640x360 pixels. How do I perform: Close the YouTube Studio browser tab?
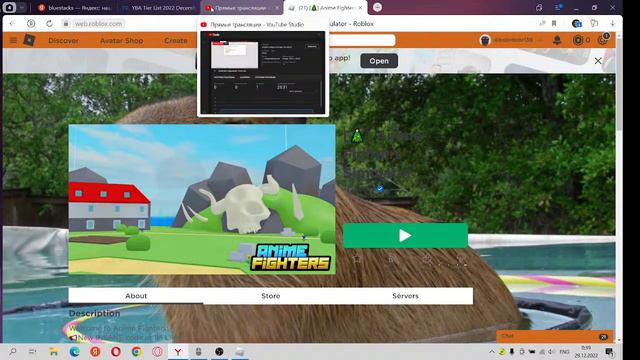(277, 8)
